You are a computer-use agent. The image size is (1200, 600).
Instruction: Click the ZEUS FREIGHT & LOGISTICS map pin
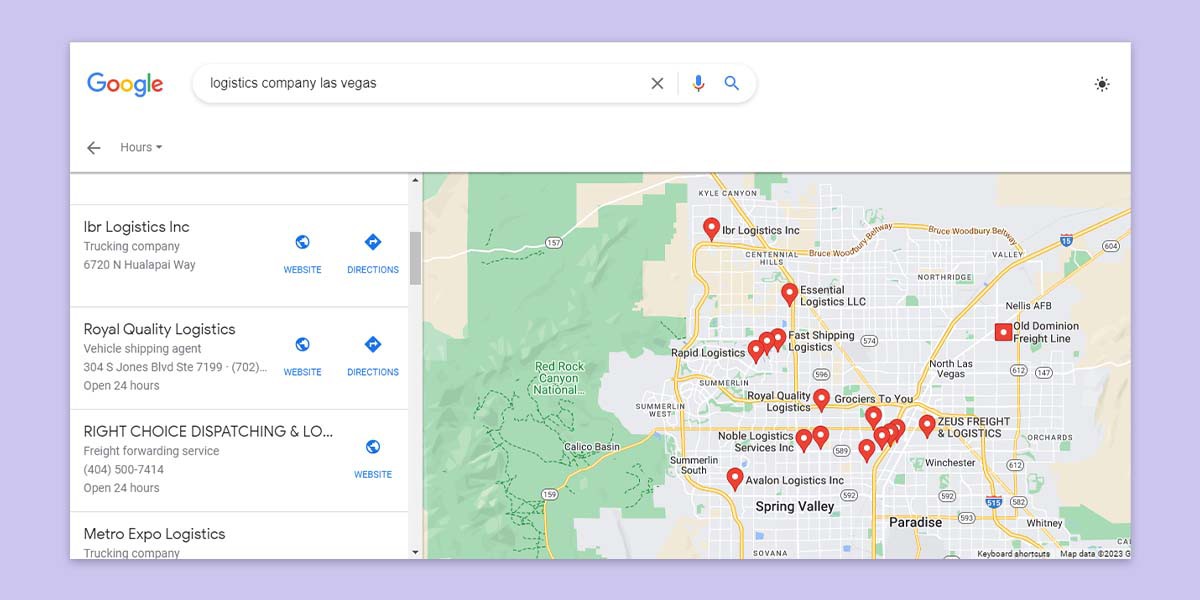[x=927, y=426]
